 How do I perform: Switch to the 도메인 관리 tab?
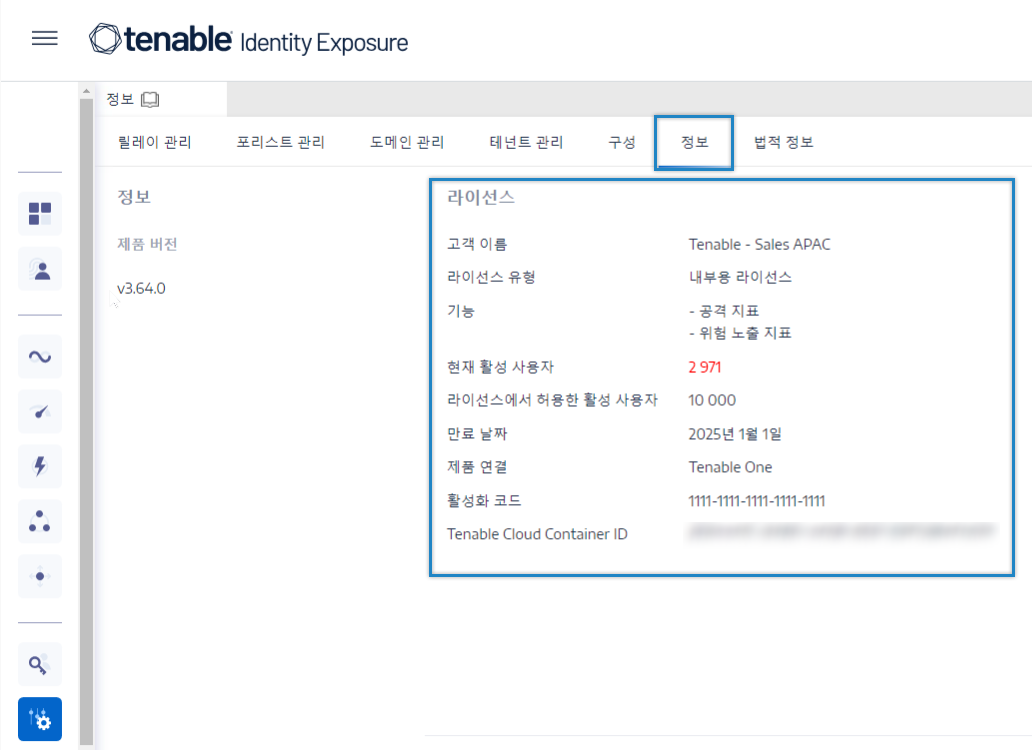(407, 142)
